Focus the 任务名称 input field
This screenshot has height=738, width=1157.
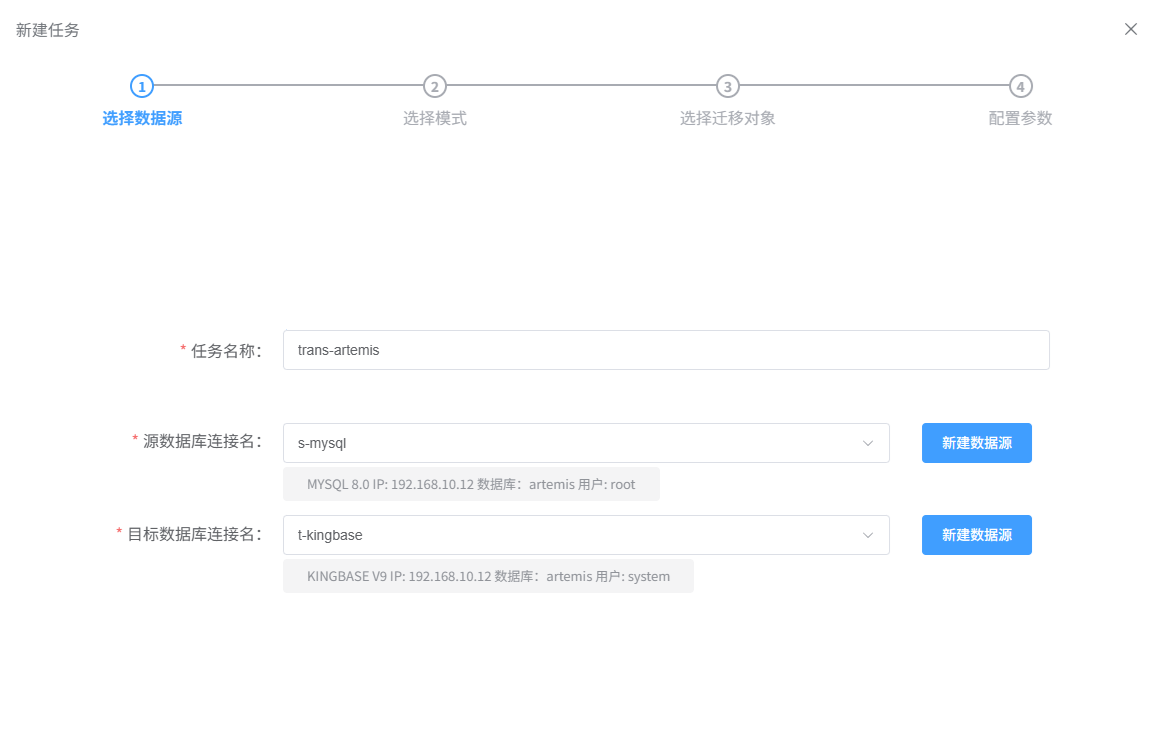(x=666, y=350)
